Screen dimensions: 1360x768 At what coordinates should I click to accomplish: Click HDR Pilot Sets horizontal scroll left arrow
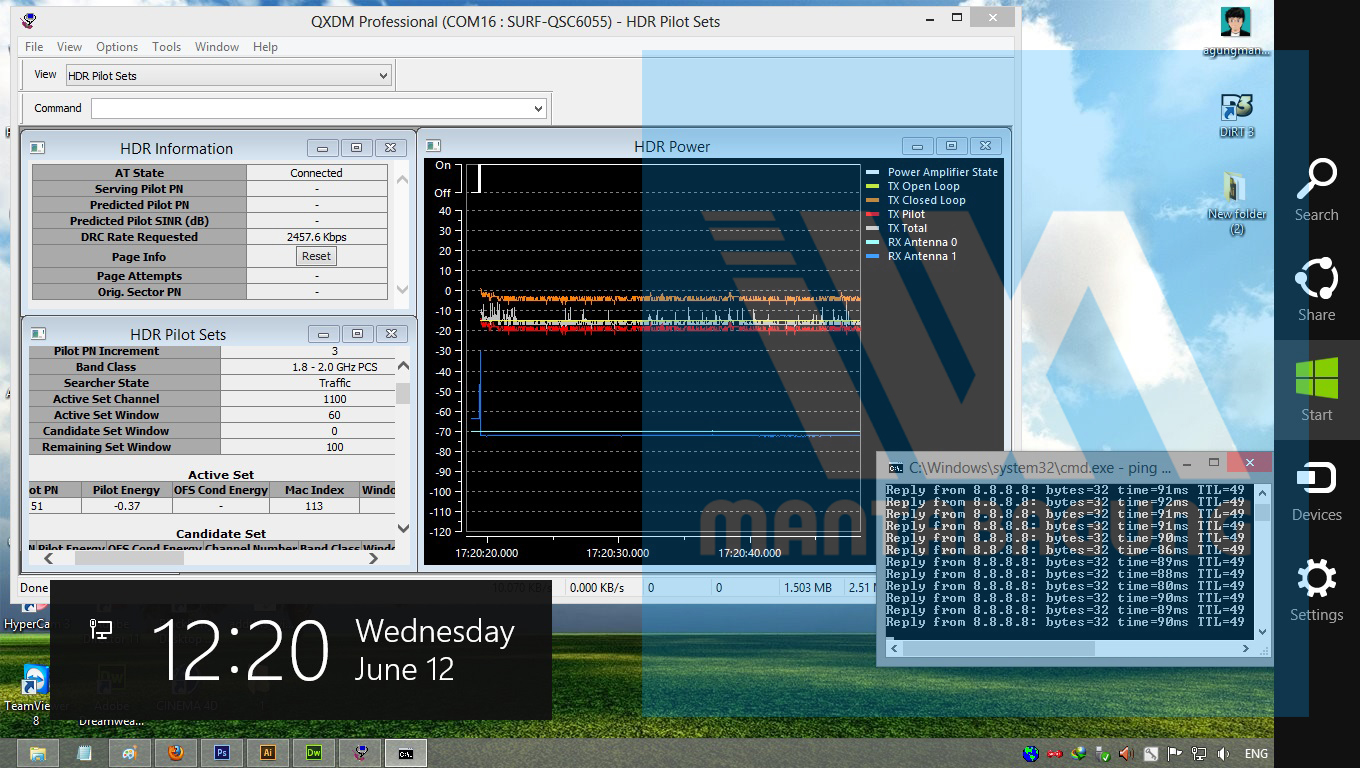click(47, 559)
